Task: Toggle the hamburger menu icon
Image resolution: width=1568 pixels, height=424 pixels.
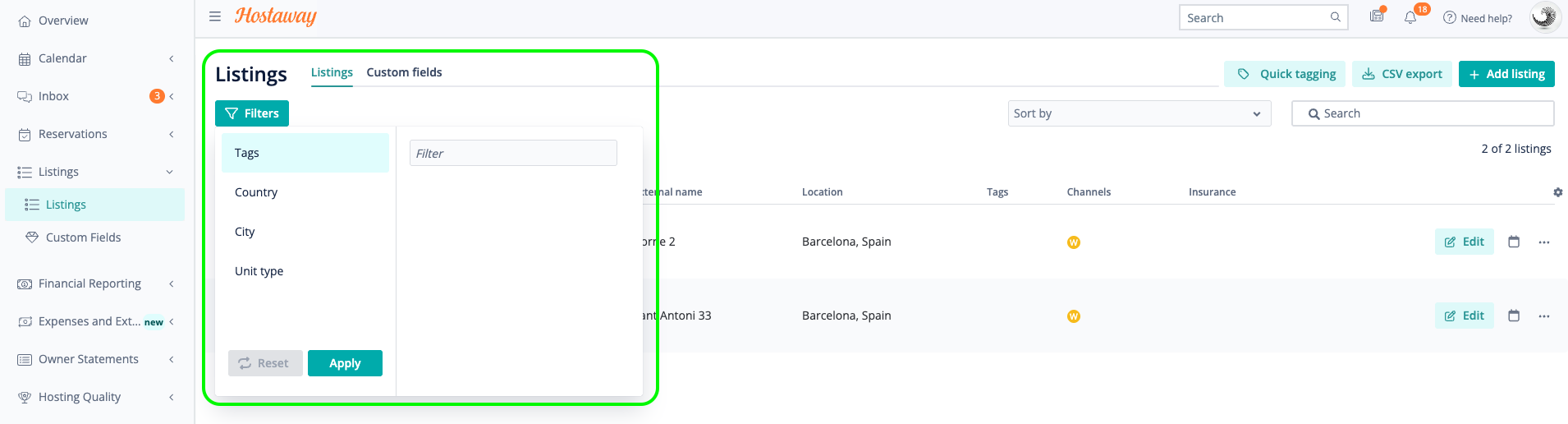Action: 215,16
